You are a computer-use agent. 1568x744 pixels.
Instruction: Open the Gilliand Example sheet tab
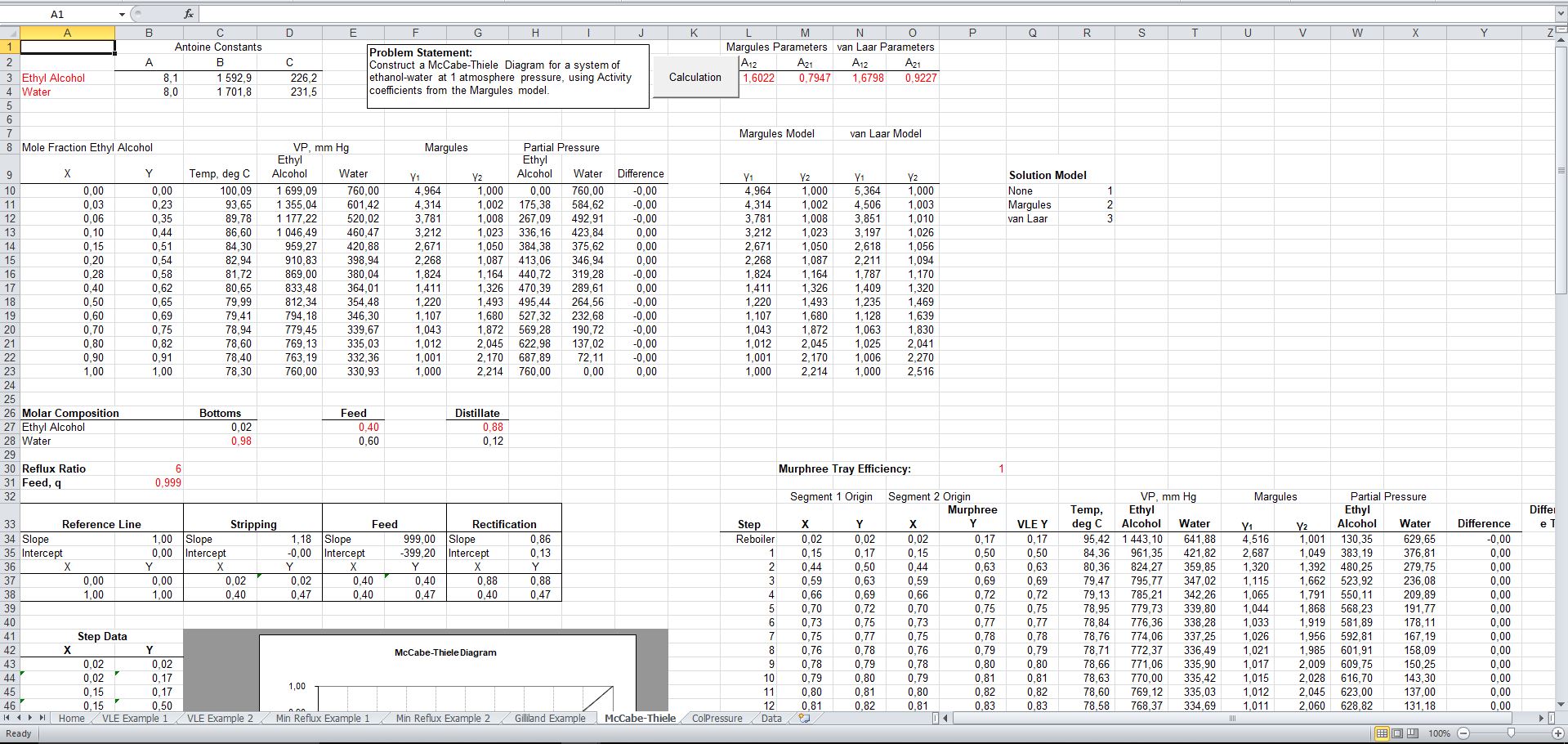[550, 719]
